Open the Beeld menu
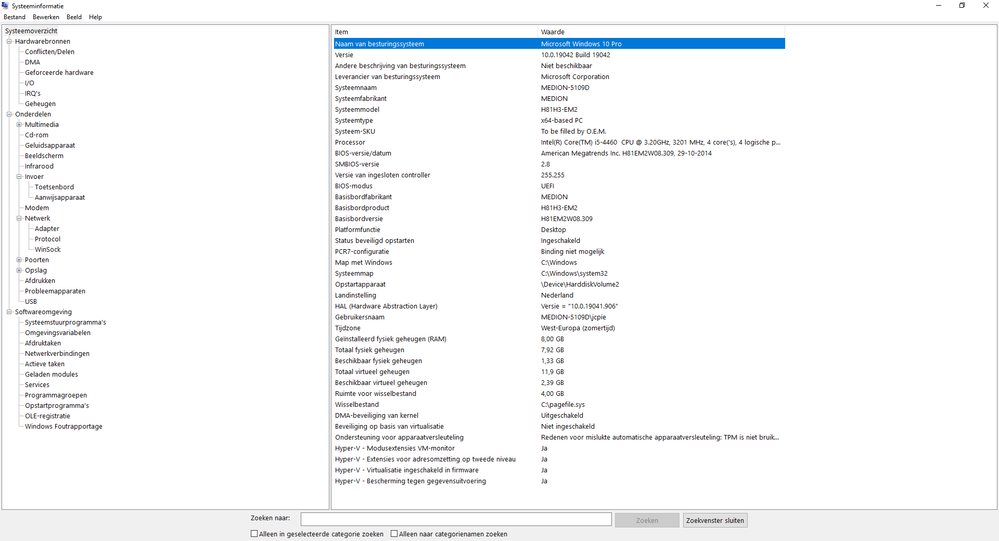Viewport: 999px width, 541px height. pyautogui.click(x=74, y=17)
